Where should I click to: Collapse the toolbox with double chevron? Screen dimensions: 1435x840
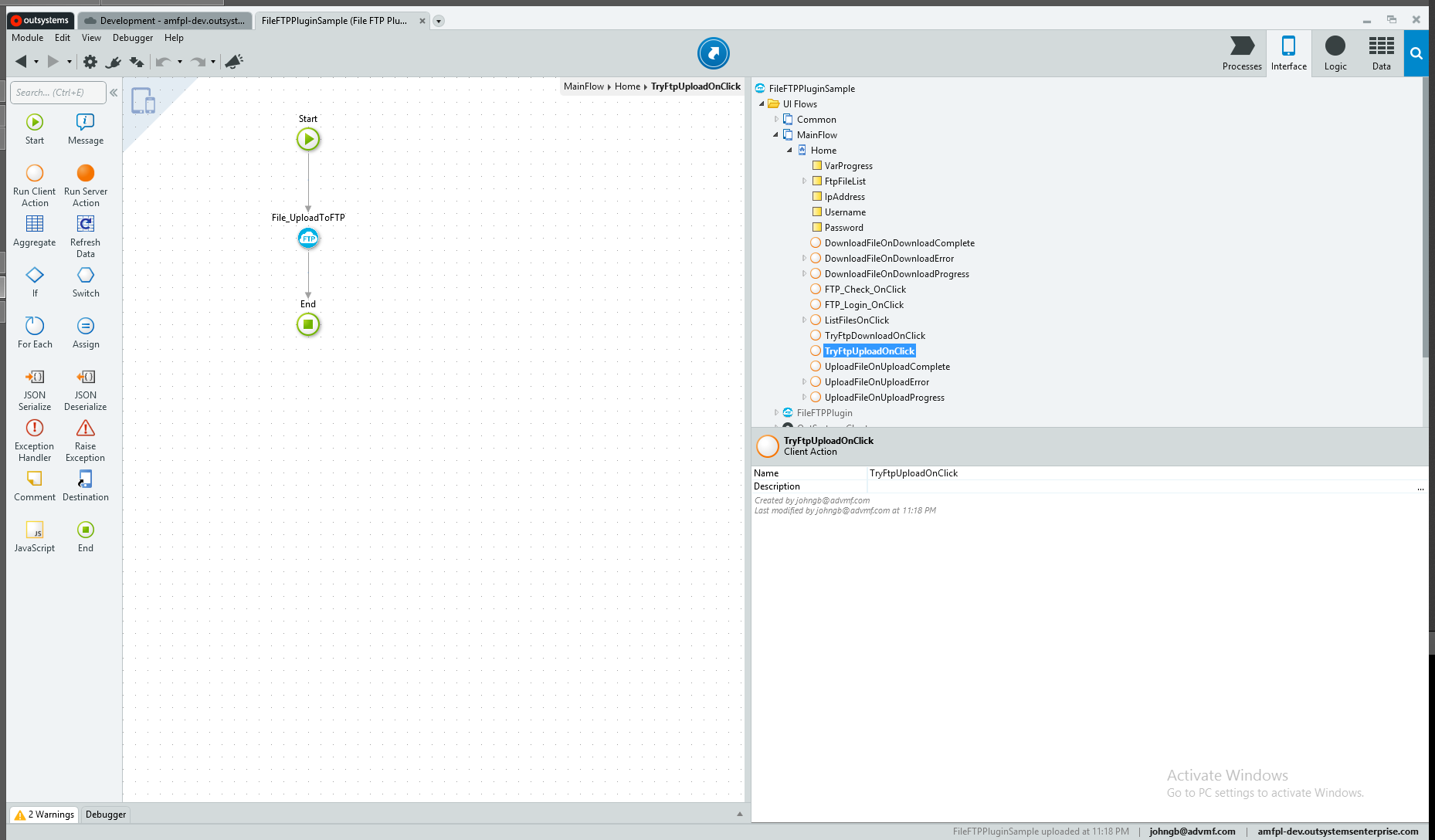[x=114, y=93]
